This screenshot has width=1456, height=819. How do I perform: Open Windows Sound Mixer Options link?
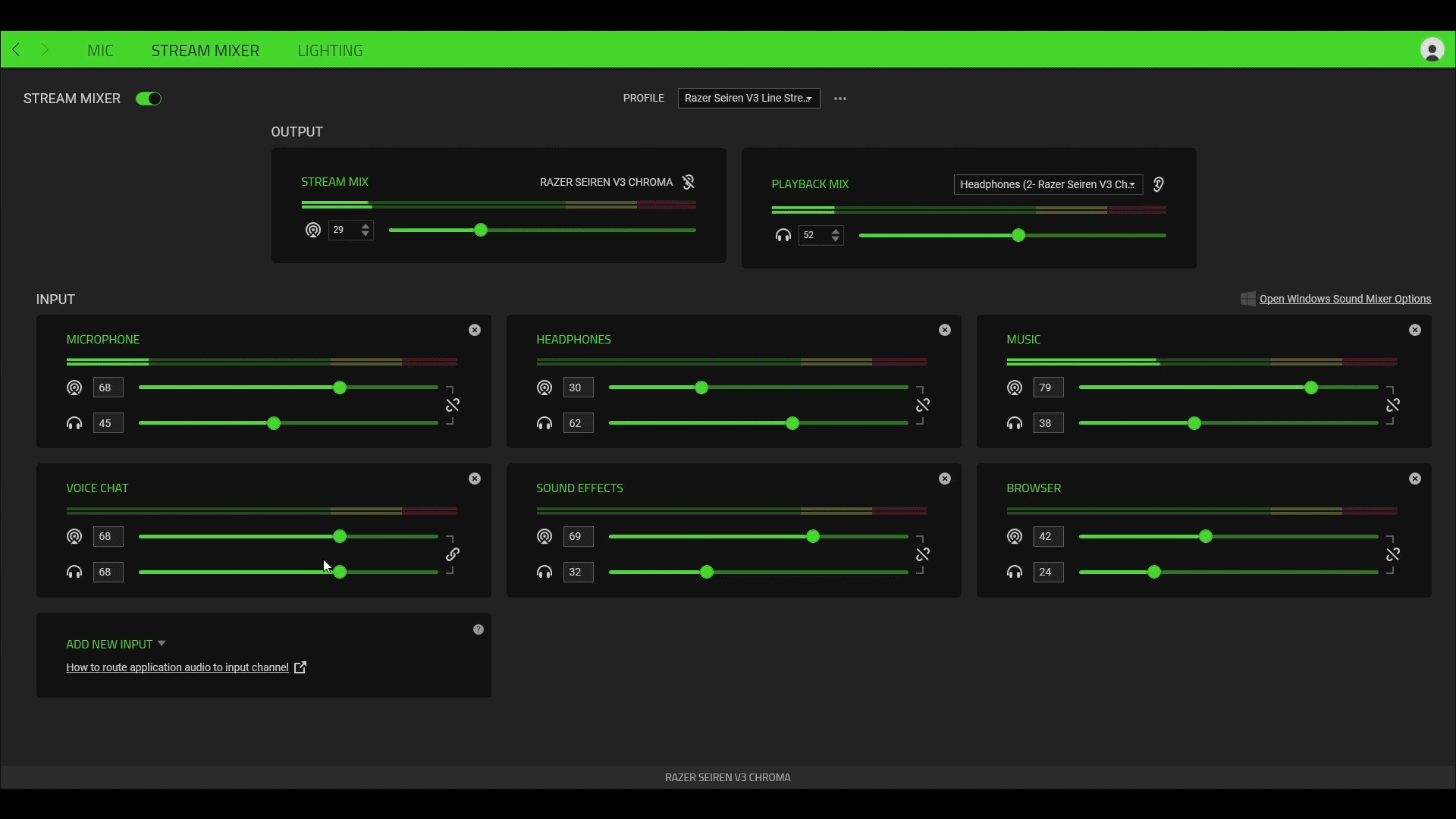pos(1345,299)
